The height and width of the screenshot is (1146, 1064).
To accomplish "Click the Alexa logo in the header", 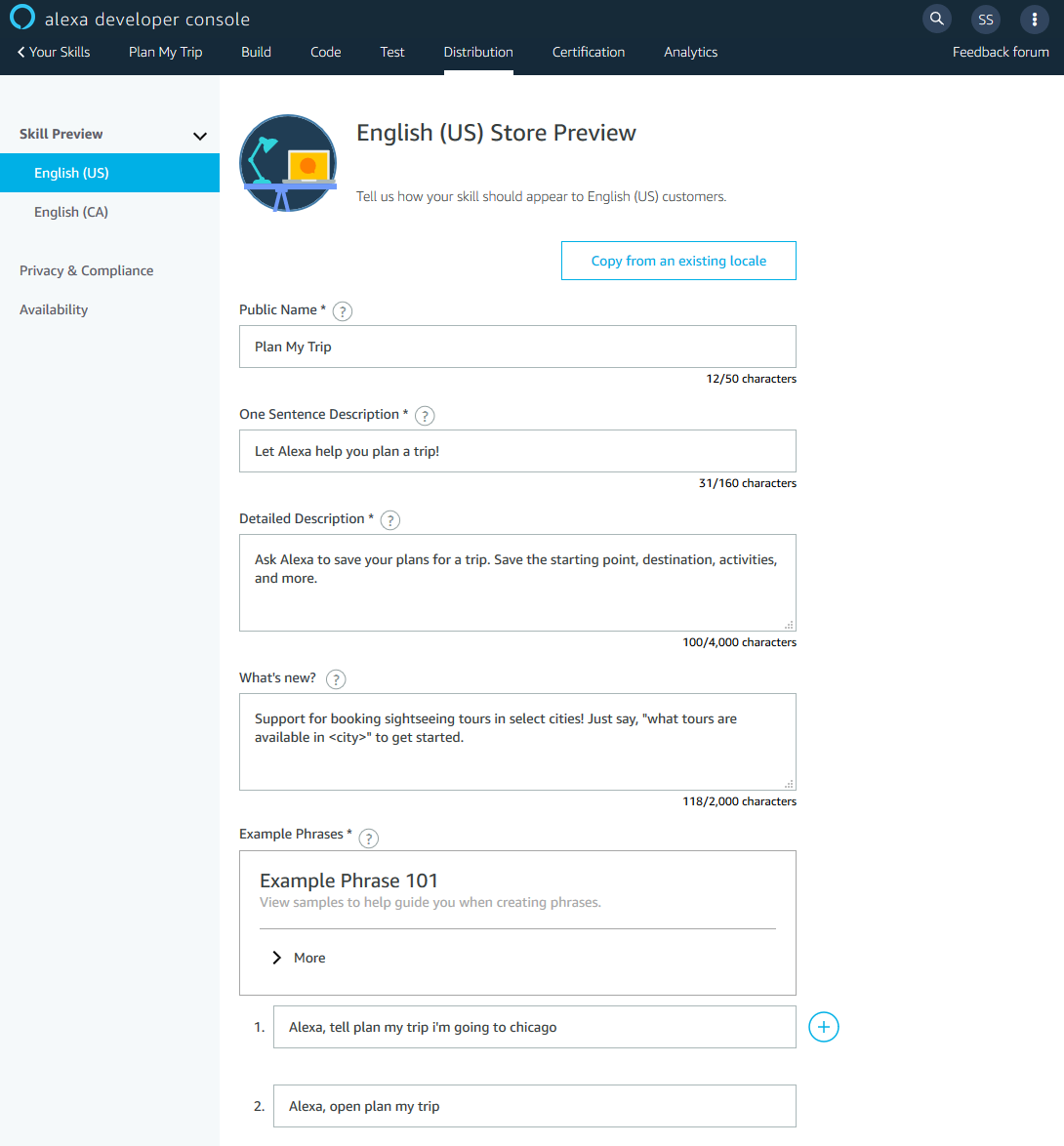I will [21, 18].
